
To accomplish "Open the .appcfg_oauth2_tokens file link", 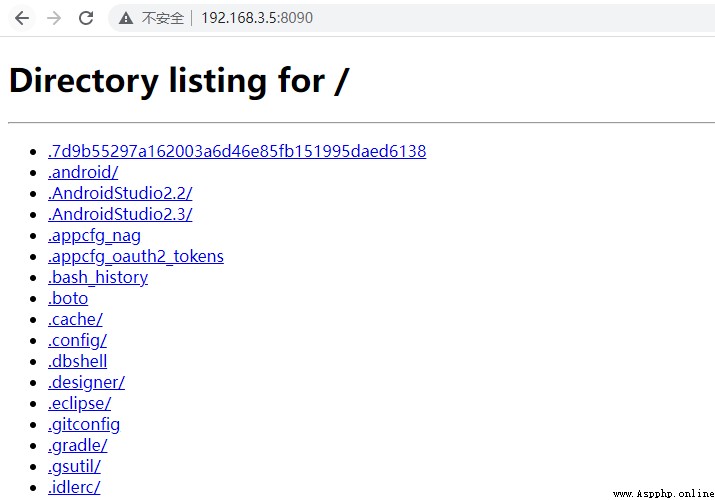I will click(x=136, y=257).
